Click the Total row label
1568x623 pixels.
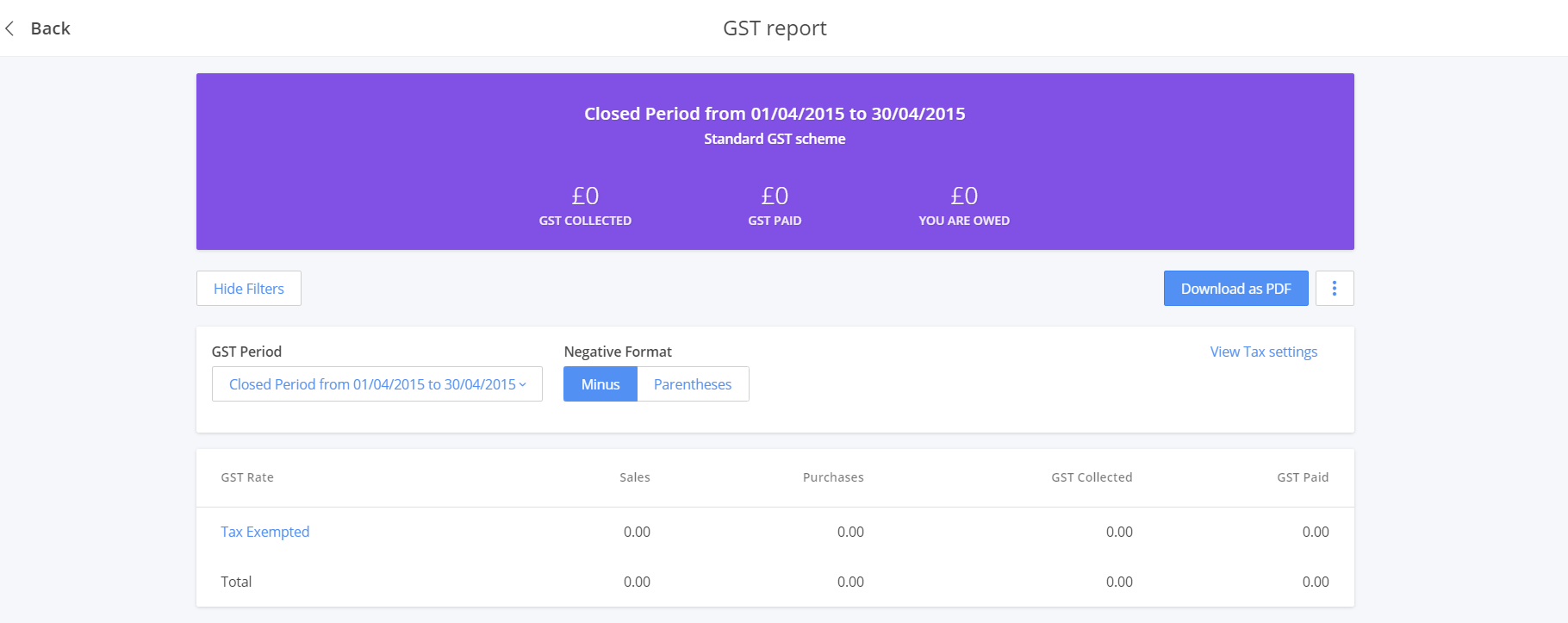click(x=236, y=582)
